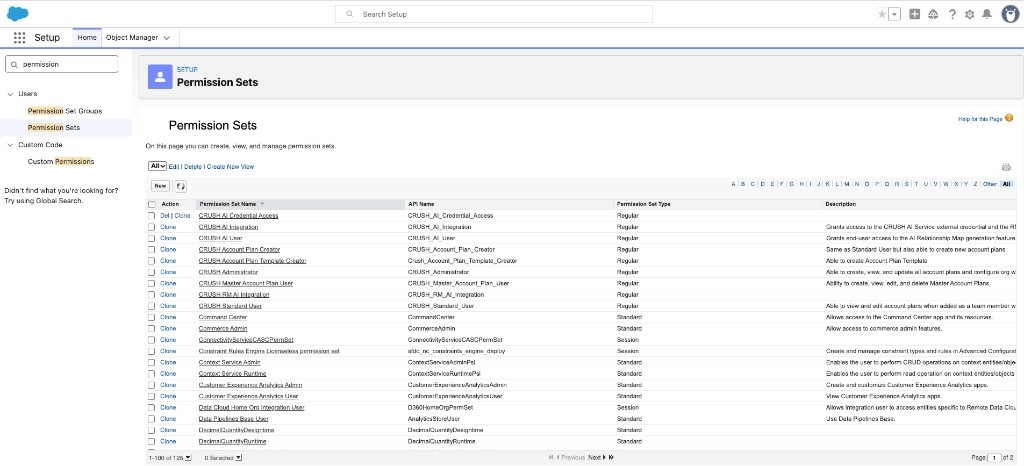Open Permission Set Groups in sidebar
1024x466 pixels.
pyautogui.click(x=65, y=111)
